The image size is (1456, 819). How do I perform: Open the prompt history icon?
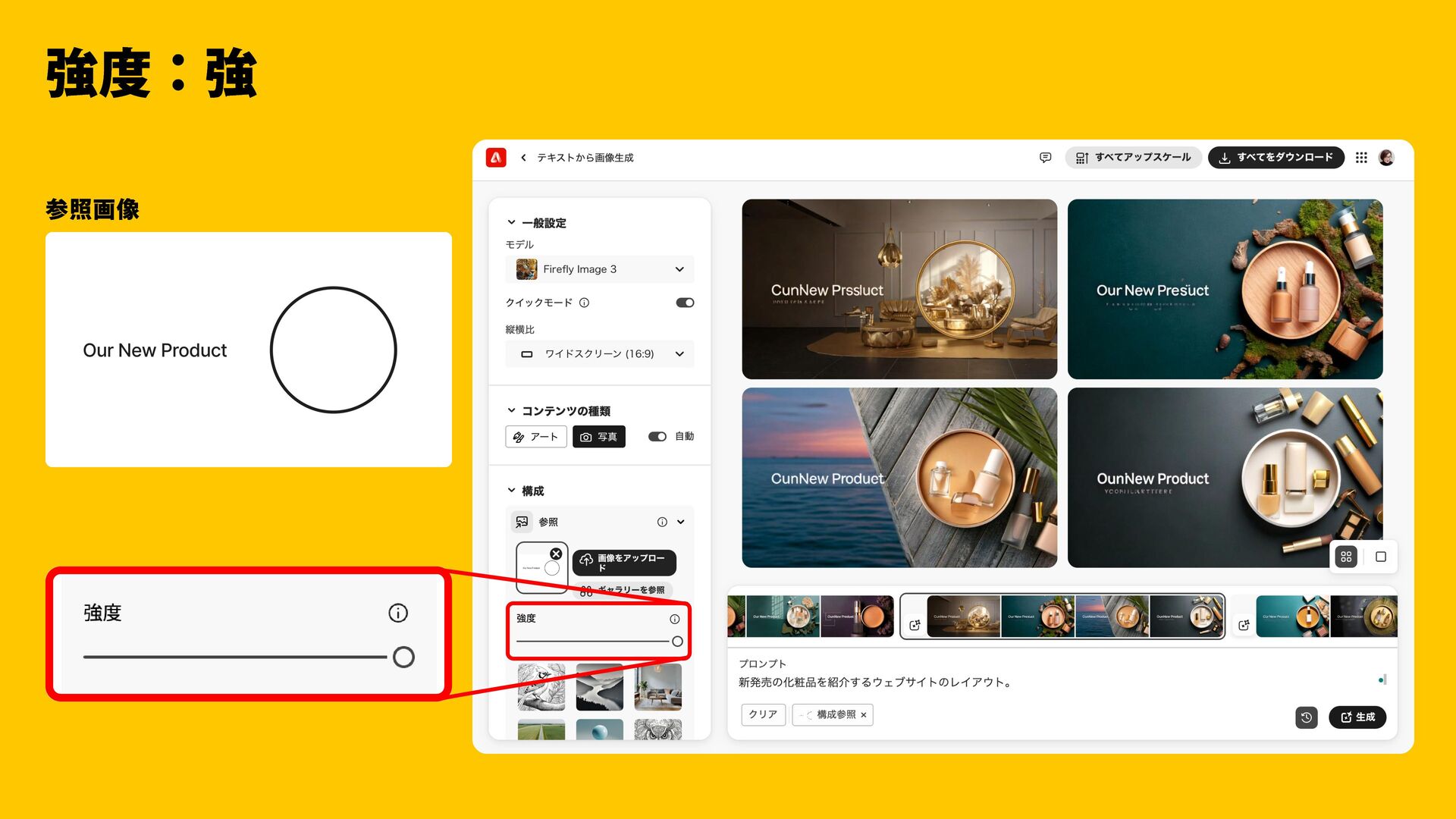1306,717
